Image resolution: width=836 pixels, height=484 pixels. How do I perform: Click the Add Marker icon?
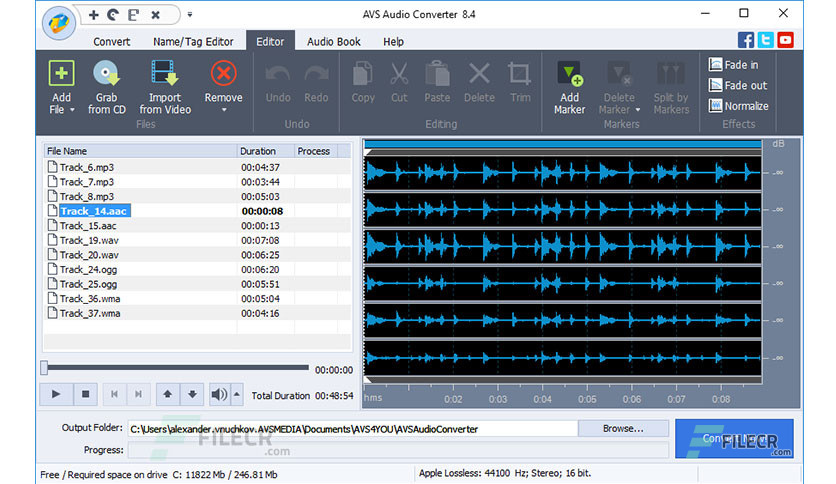(569, 74)
